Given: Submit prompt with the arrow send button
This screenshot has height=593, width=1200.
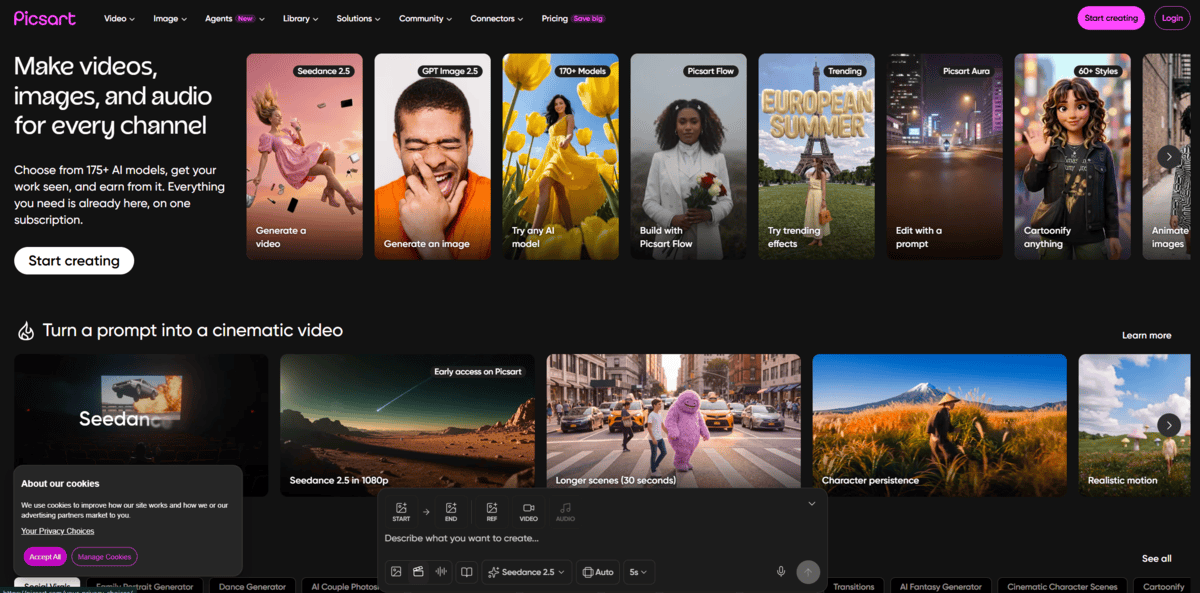Looking at the screenshot, I should click(x=808, y=572).
